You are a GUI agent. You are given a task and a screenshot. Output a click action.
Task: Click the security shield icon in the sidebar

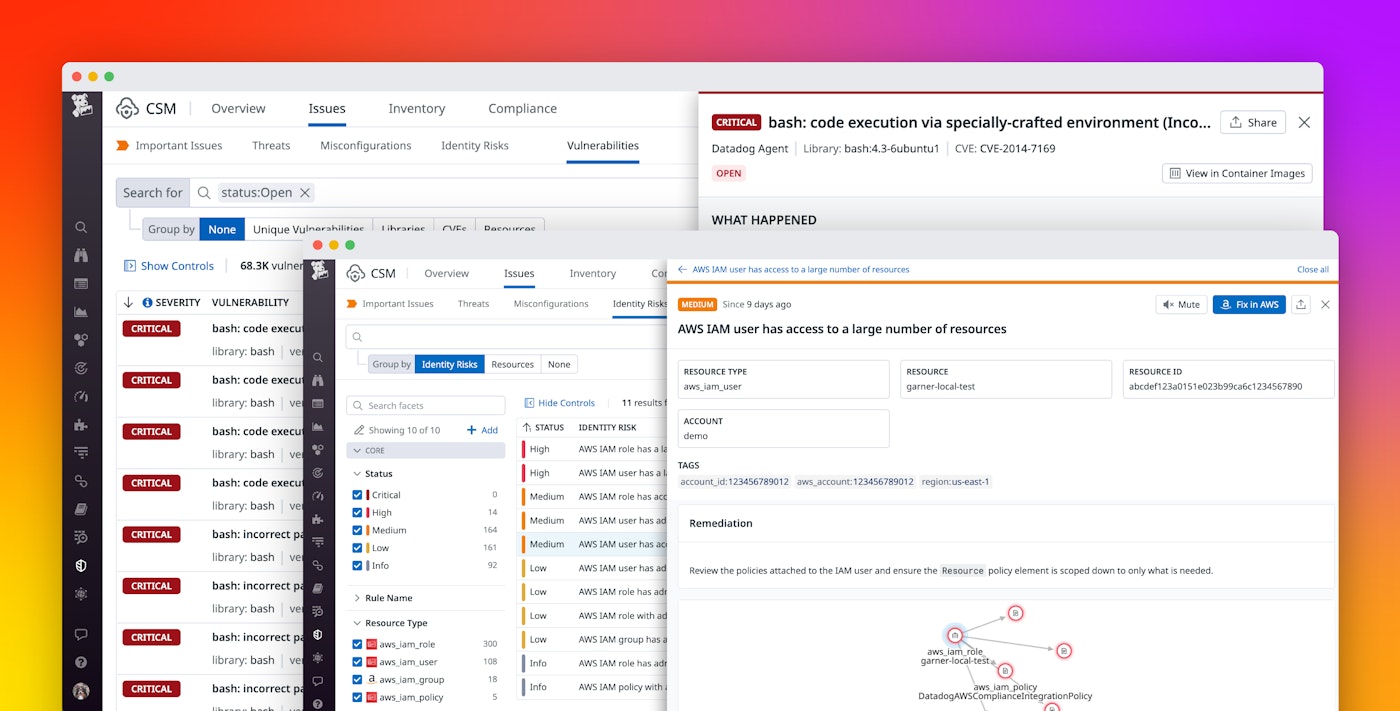pyautogui.click(x=81, y=565)
